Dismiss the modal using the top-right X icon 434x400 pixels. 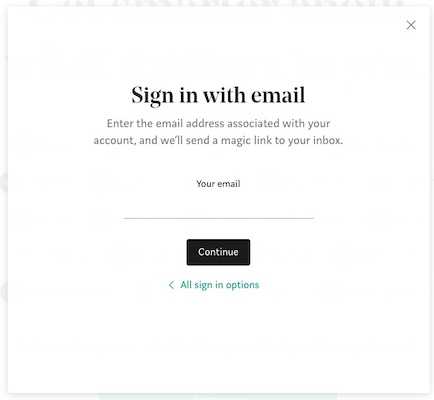(x=411, y=25)
